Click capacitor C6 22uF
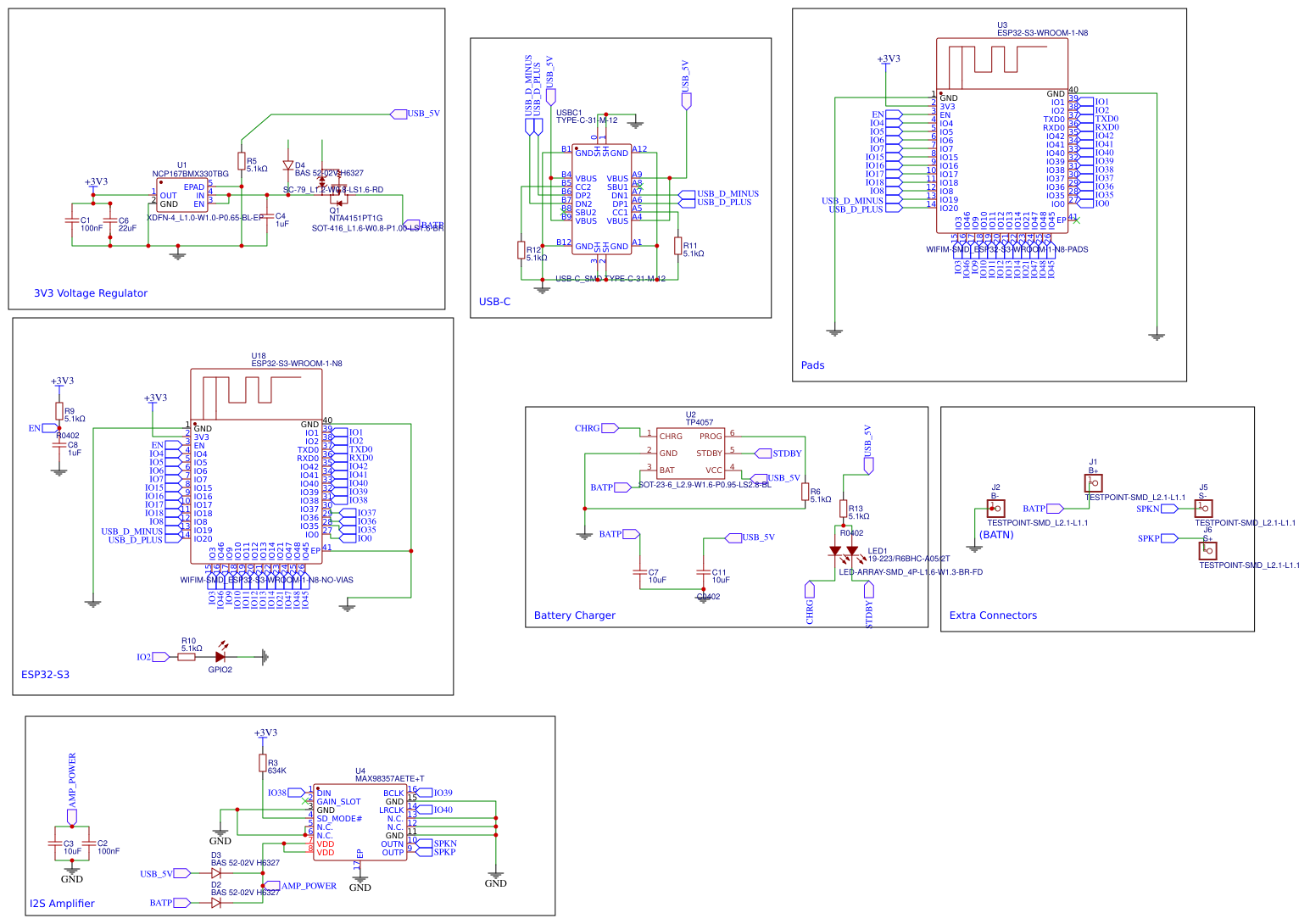1310x924 pixels. [109, 222]
